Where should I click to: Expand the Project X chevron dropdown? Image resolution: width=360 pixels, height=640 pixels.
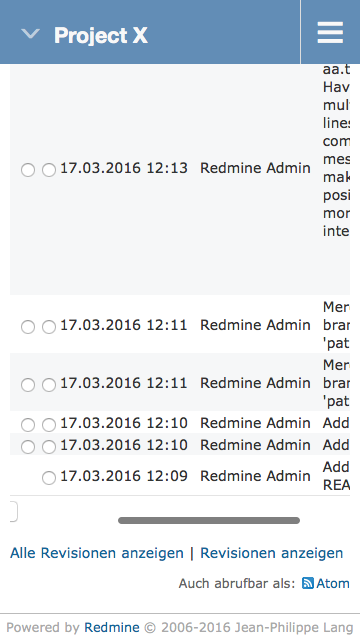point(30,33)
